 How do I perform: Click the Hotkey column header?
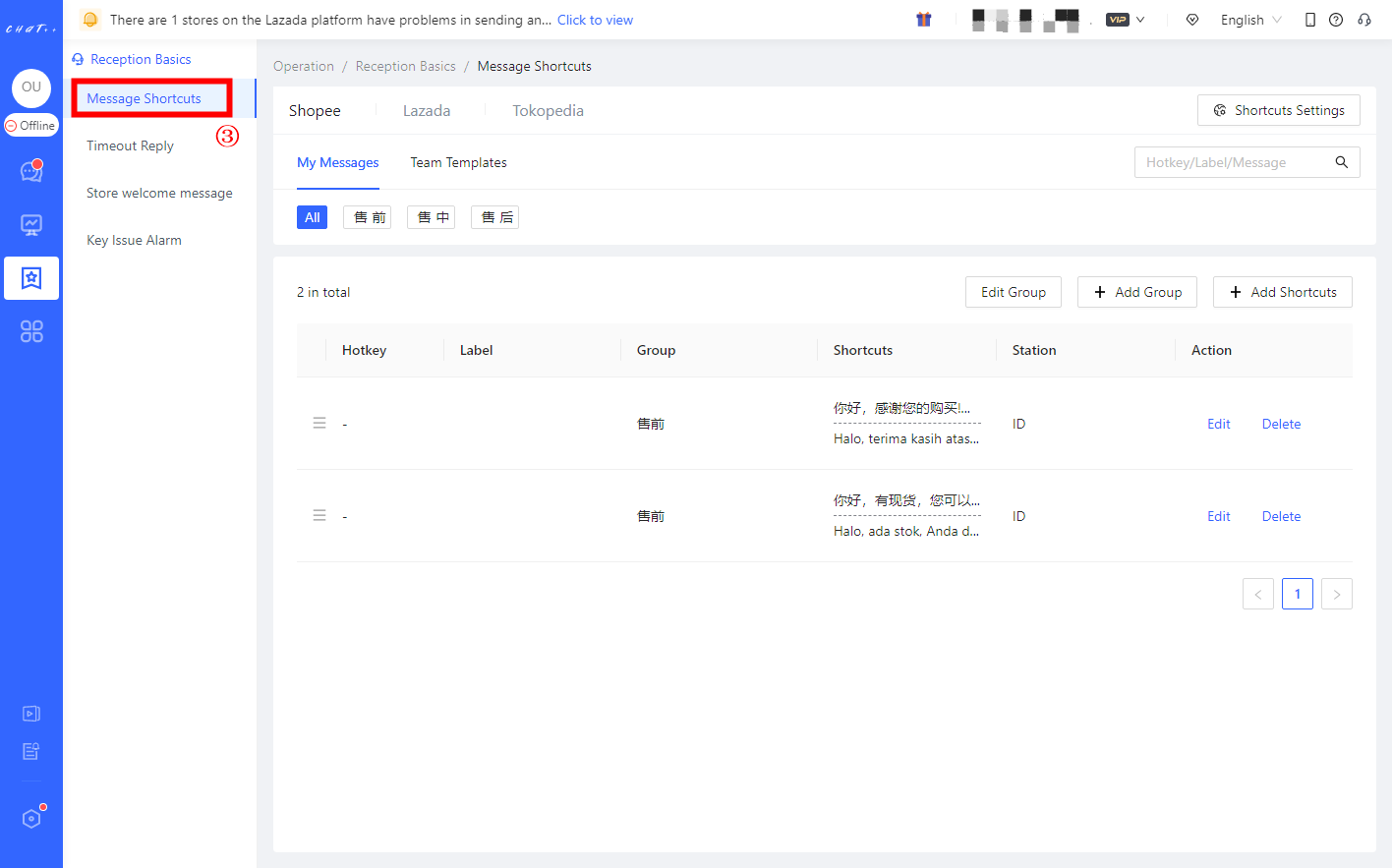(x=364, y=350)
